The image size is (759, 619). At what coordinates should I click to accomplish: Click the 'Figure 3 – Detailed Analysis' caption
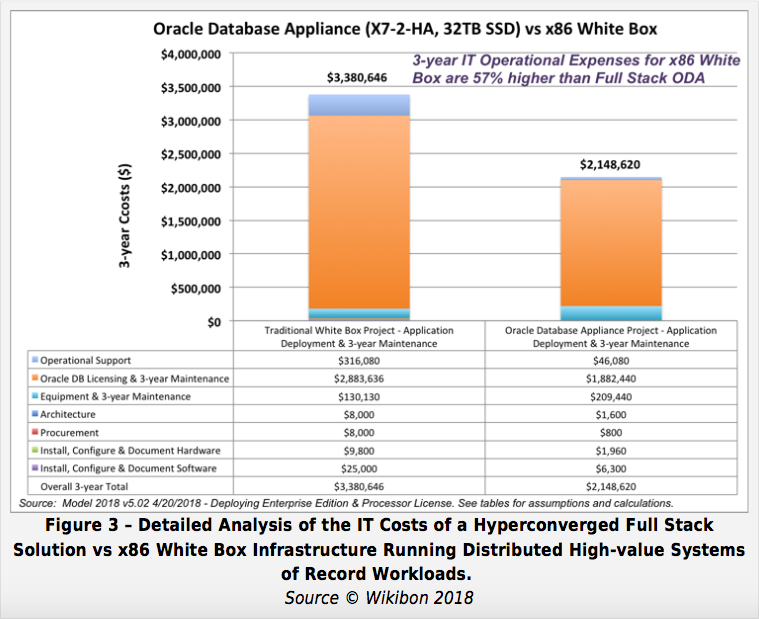coord(379,550)
